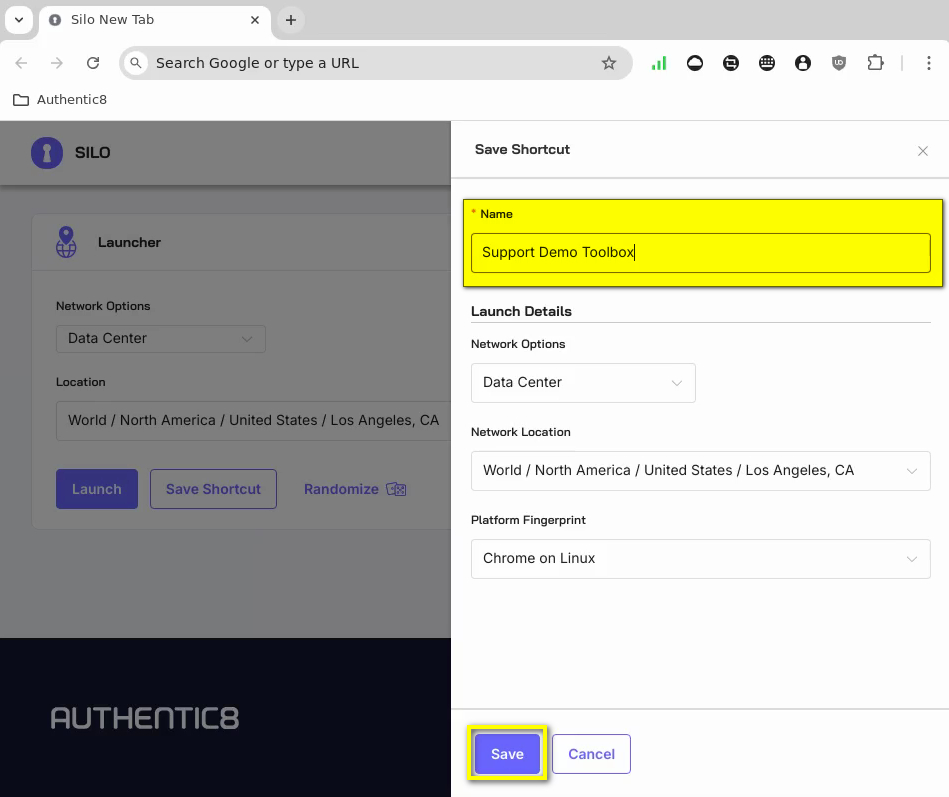Click the Launch Details heading text
This screenshot has height=797, width=949.
tap(521, 311)
